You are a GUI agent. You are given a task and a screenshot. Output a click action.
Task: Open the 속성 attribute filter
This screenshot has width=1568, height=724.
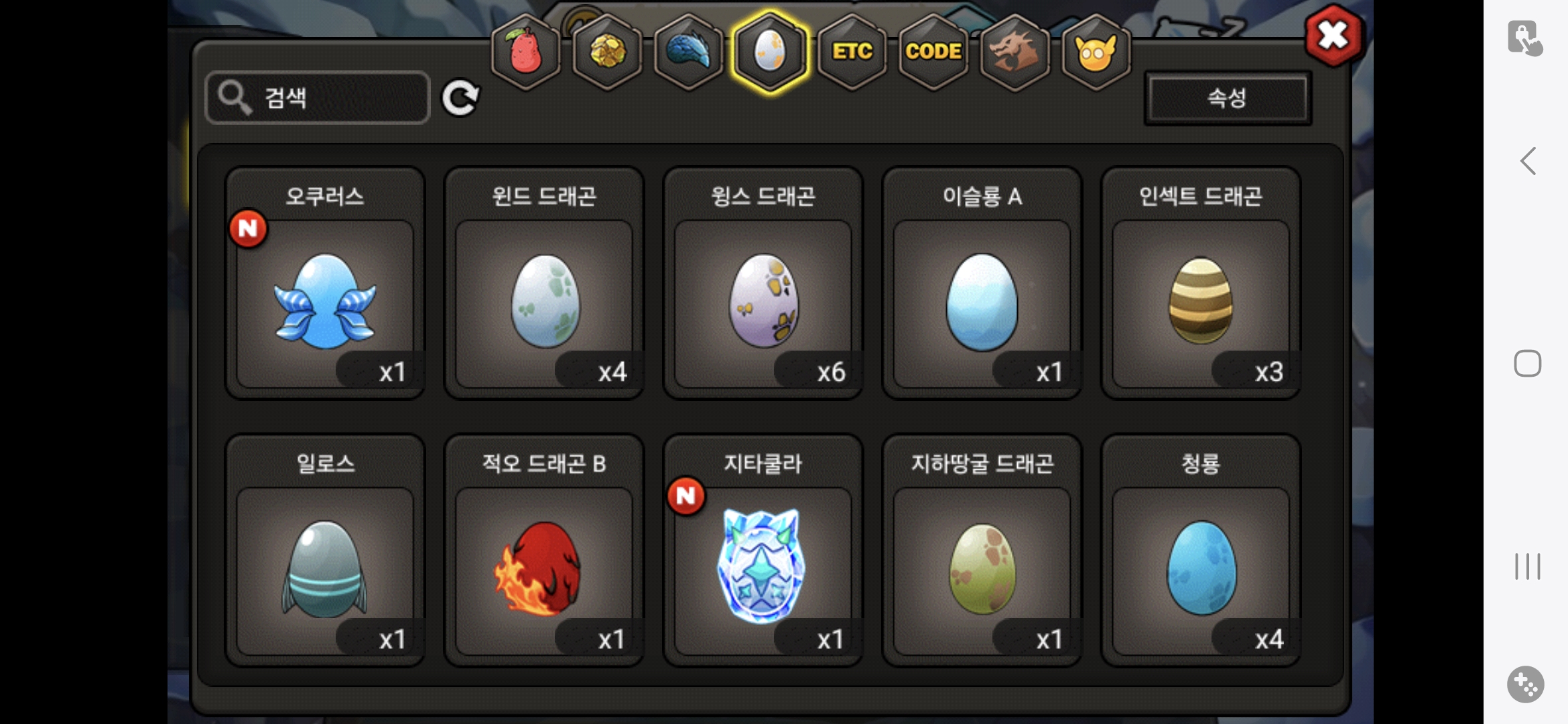[x=1227, y=98]
